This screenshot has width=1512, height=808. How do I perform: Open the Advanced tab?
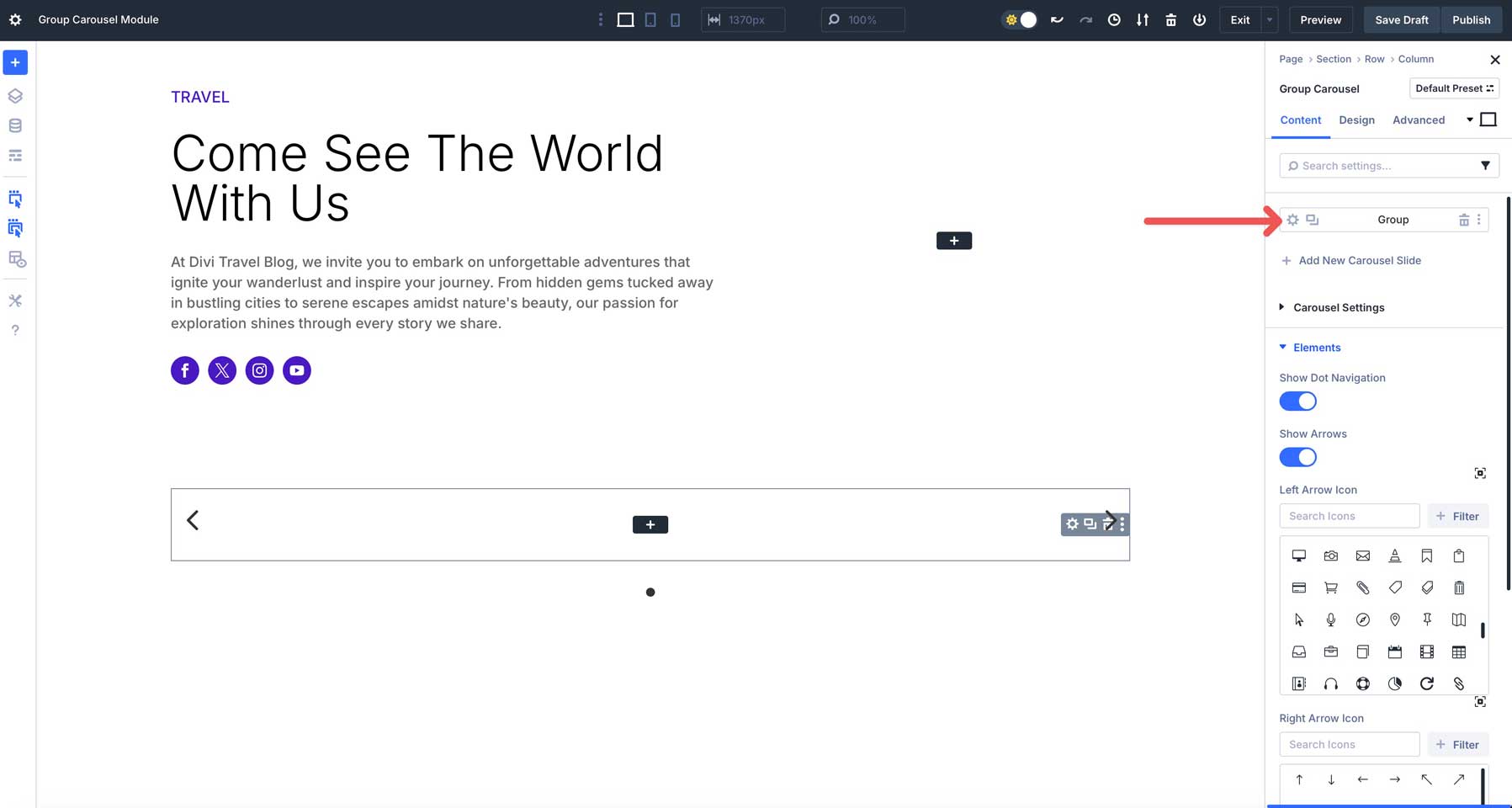[x=1419, y=120]
